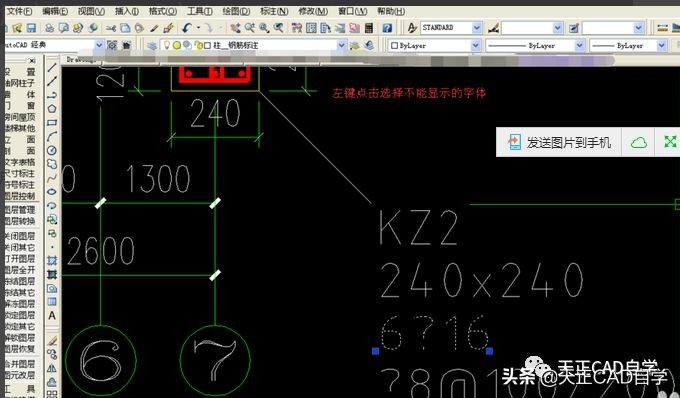The image size is (680, 398).
Task: Click the calculator icon
Action: click(369, 28)
